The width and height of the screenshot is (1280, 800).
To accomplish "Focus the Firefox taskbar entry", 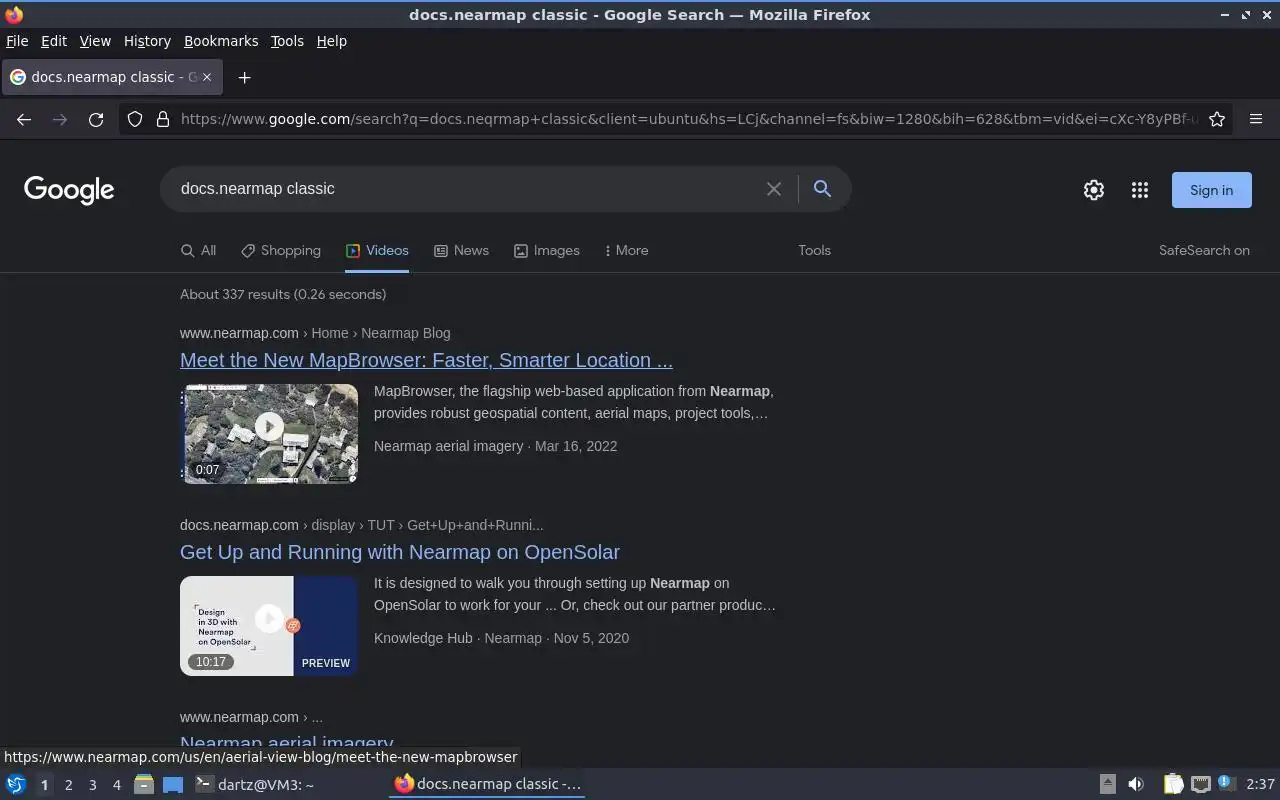I will click(487, 784).
